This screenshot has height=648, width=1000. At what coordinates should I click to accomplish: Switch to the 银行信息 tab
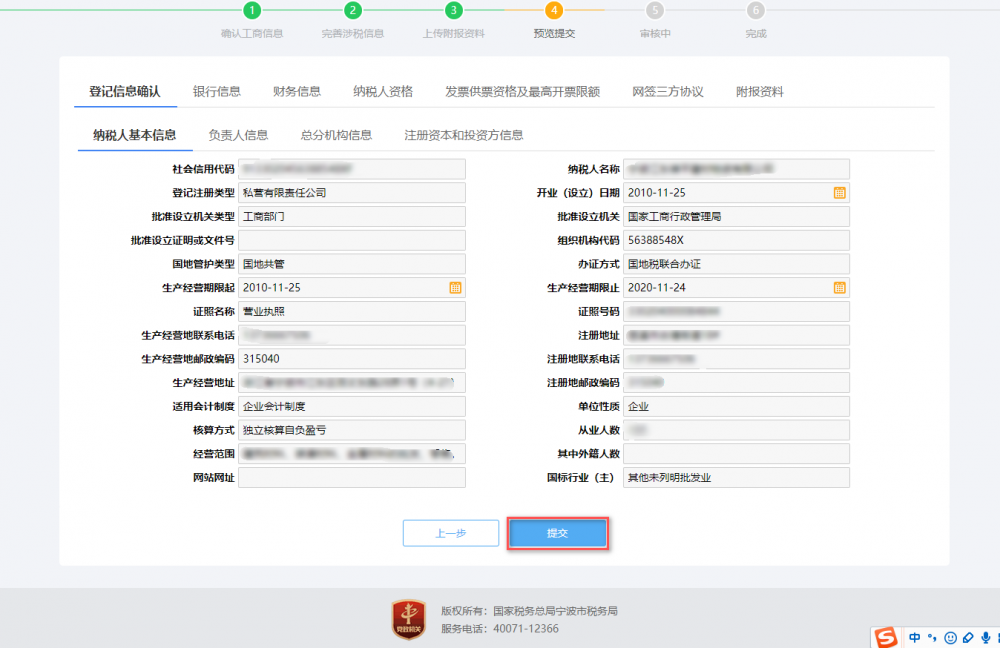coord(215,90)
